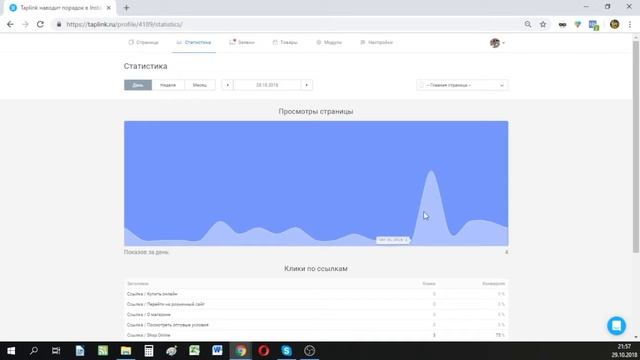The image size is (640, 360).
Task: Click the browser forward arrow
Action: 25,24
